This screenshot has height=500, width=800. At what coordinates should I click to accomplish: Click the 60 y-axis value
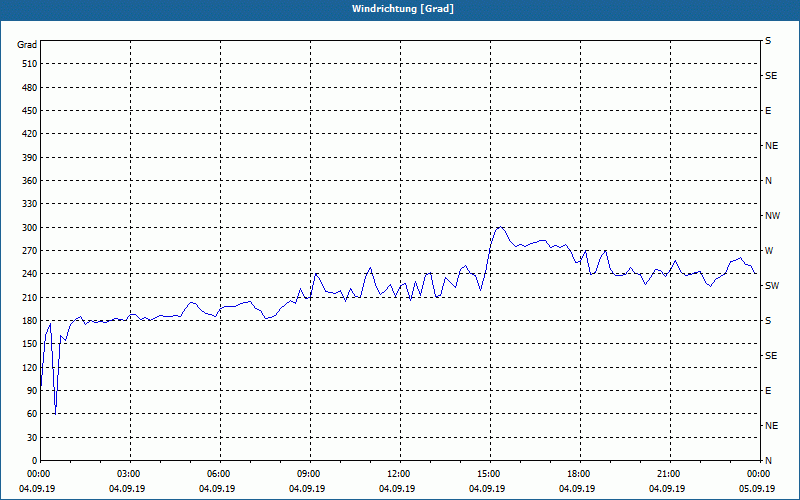coord(32,414)
